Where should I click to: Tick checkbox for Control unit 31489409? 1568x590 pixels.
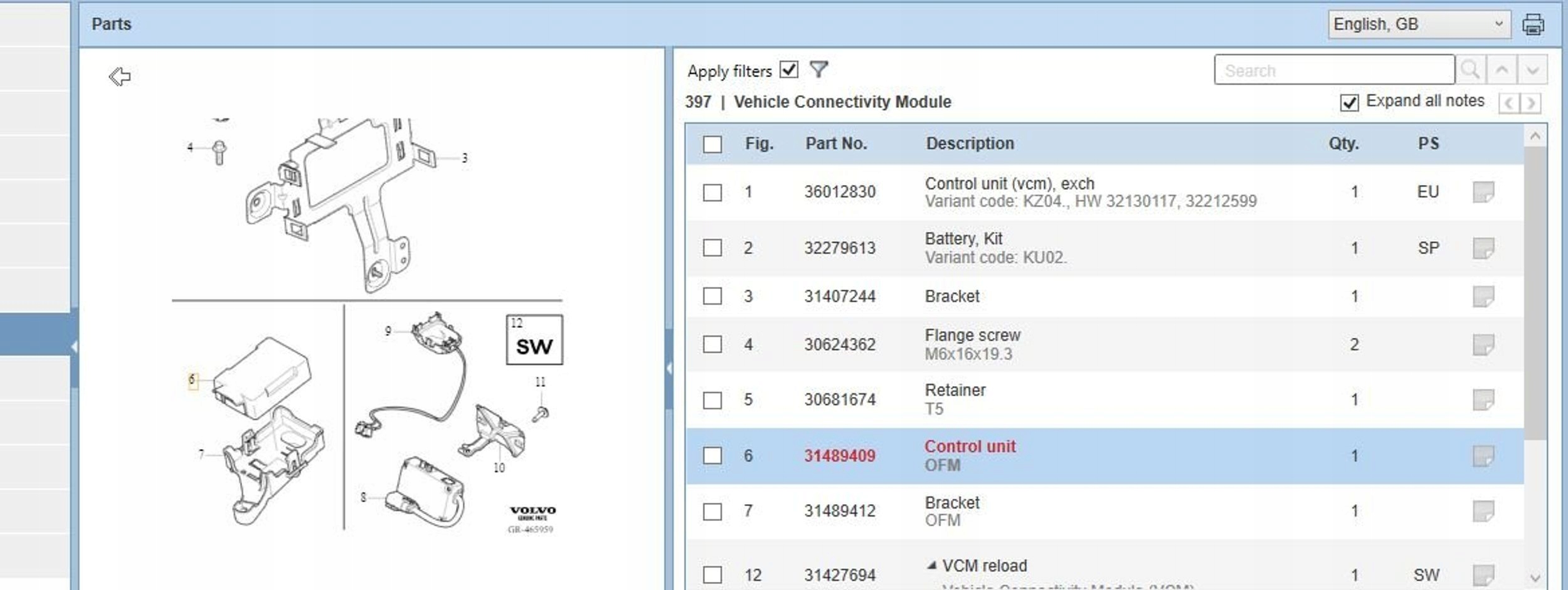712,456
